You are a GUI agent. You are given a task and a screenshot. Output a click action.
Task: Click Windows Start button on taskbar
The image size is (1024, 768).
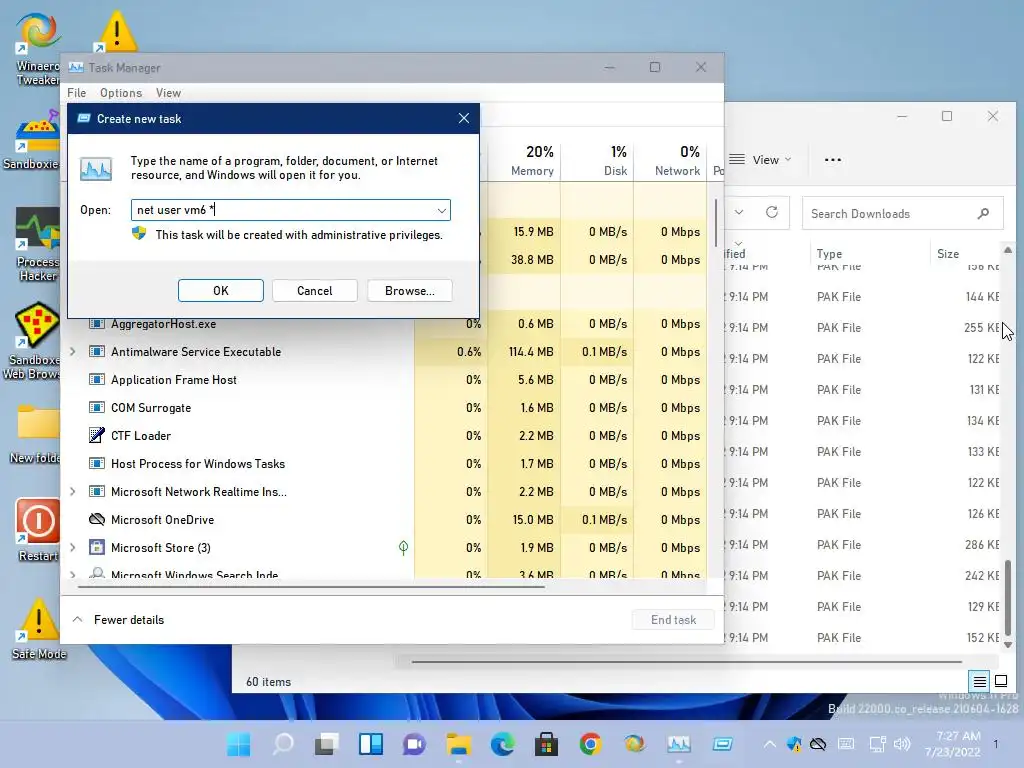coord(238,744)
